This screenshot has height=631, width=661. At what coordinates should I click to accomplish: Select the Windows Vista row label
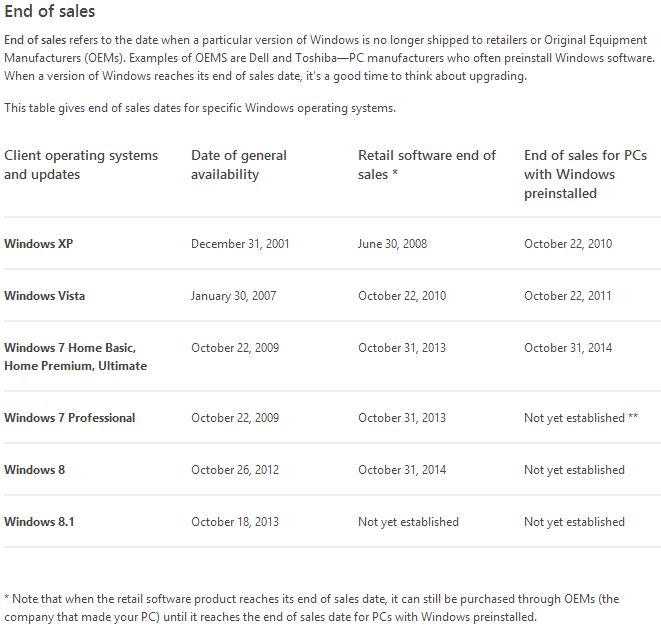pyautogui.click(x=44, y=296)
